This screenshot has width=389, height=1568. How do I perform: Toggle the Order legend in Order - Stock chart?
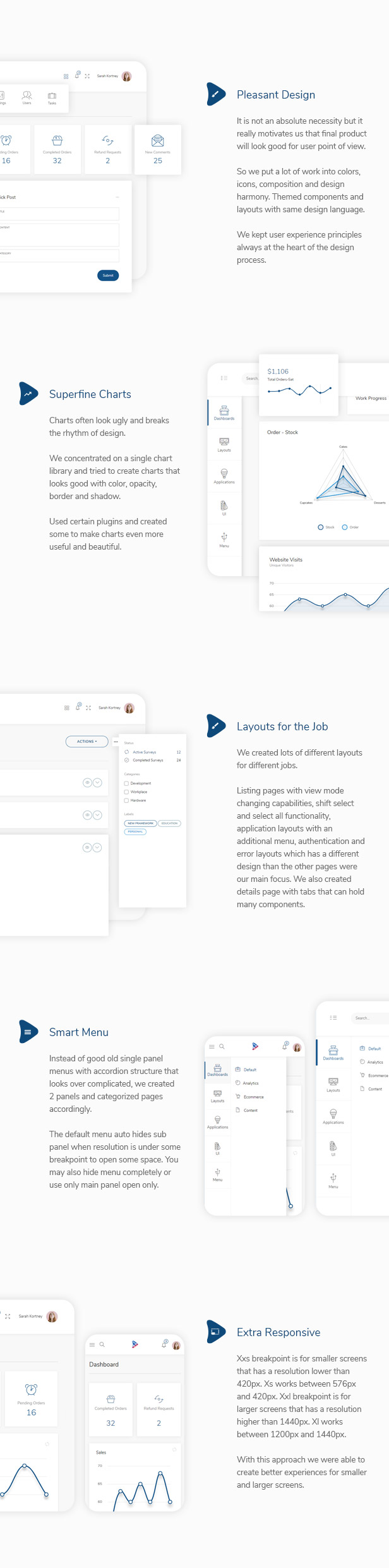350,527
